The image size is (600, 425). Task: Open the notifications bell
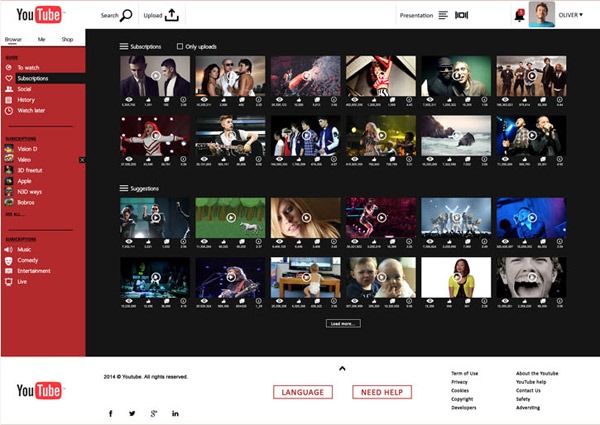519,15
